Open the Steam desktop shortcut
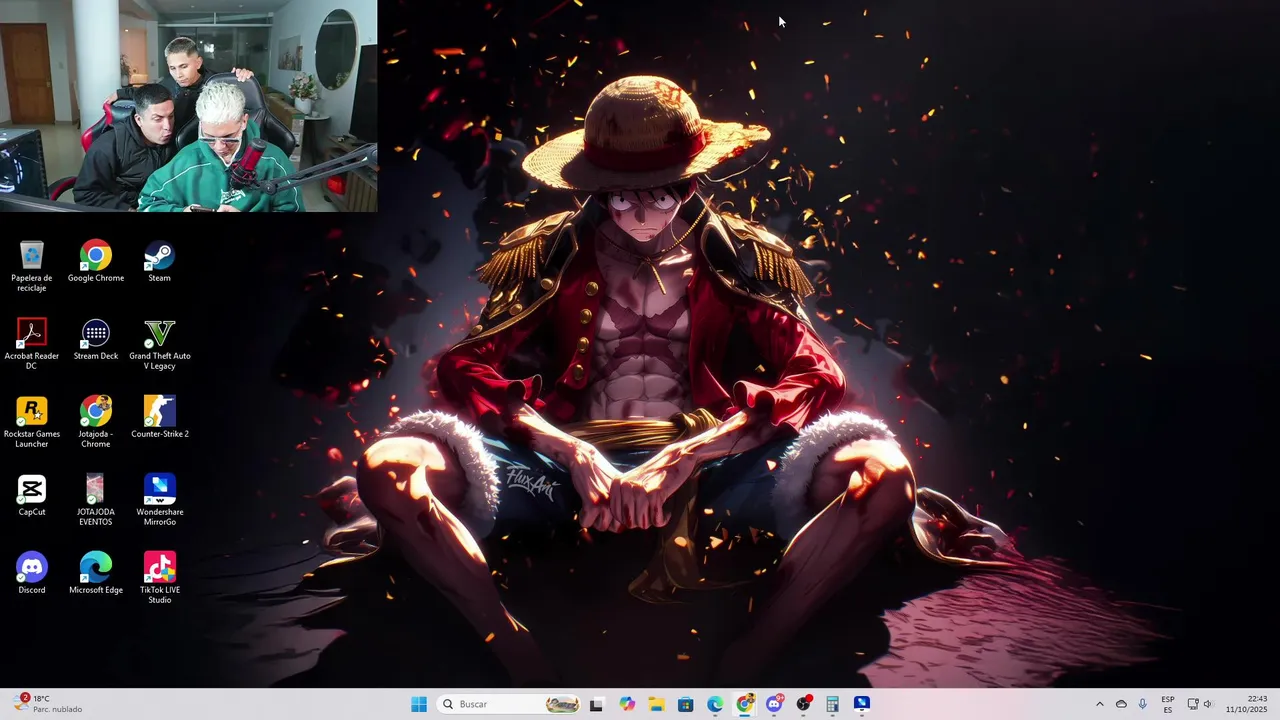Image resolution: width=1280 pixels, height=720 pixels. coord(160,261)
